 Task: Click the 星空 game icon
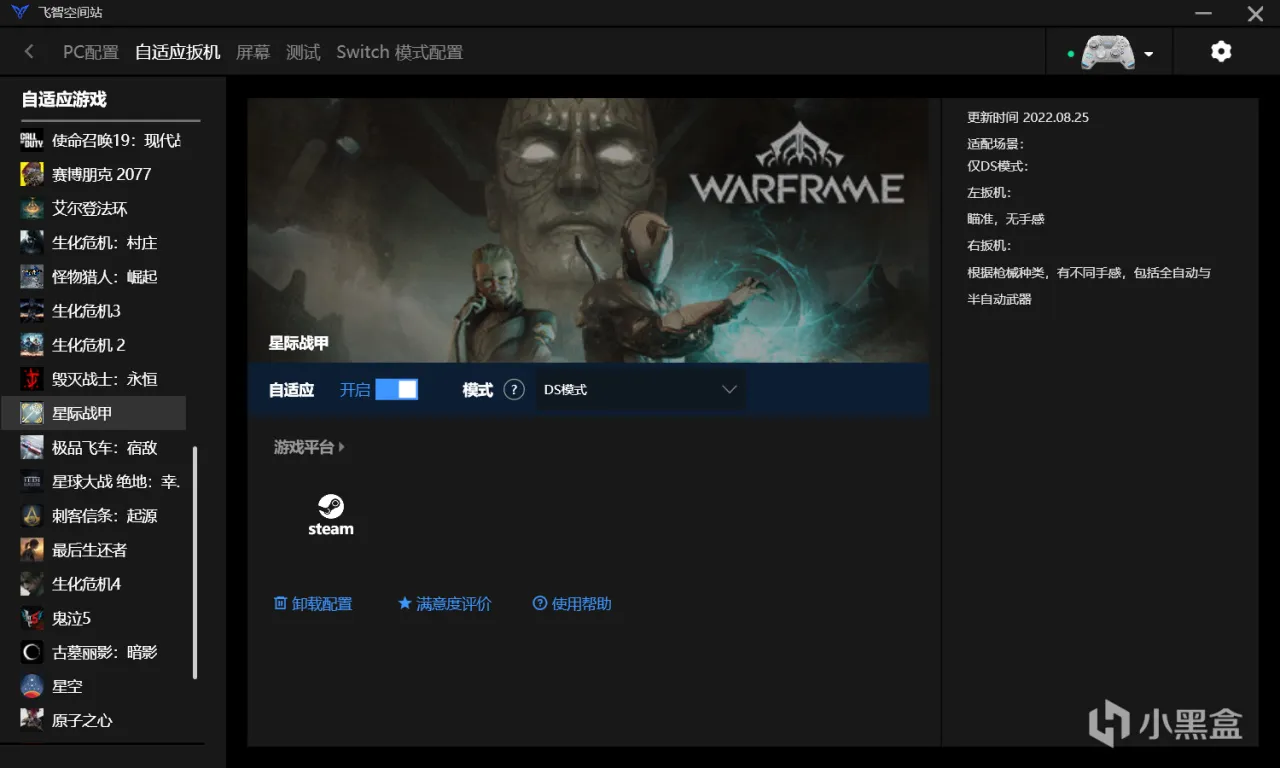coord(32,686)
